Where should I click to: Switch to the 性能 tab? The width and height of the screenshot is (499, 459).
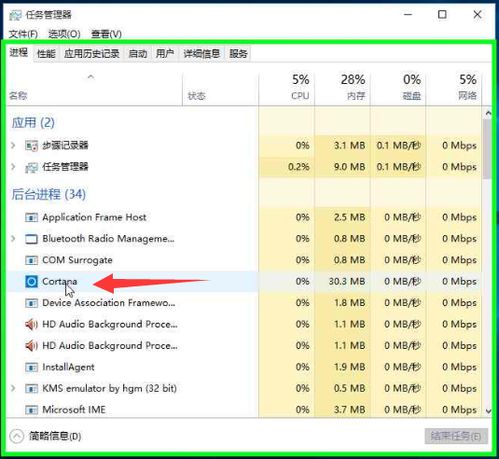coord(46,54)
